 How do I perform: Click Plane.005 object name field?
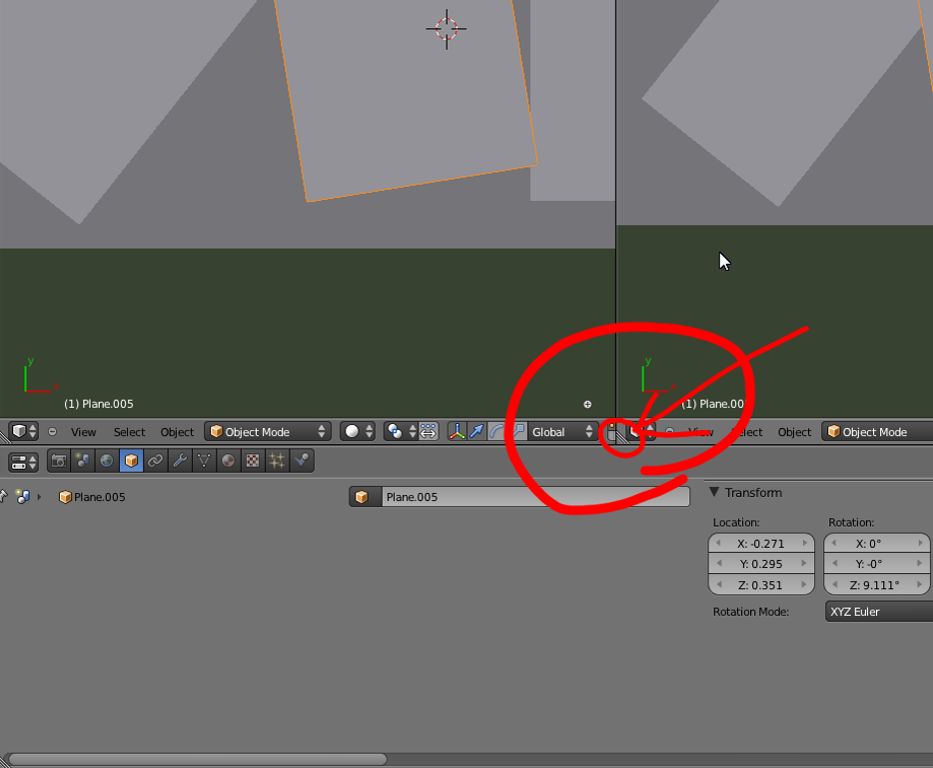click(x=536, y=497)
